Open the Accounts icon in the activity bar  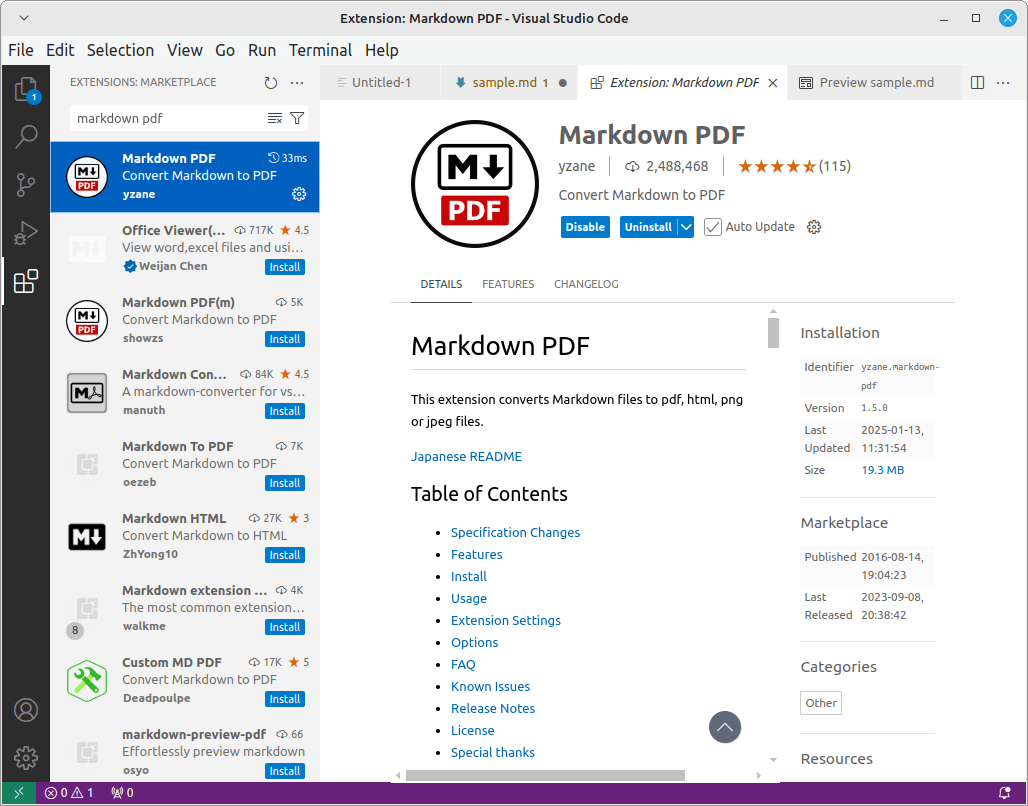pos(26,710)
